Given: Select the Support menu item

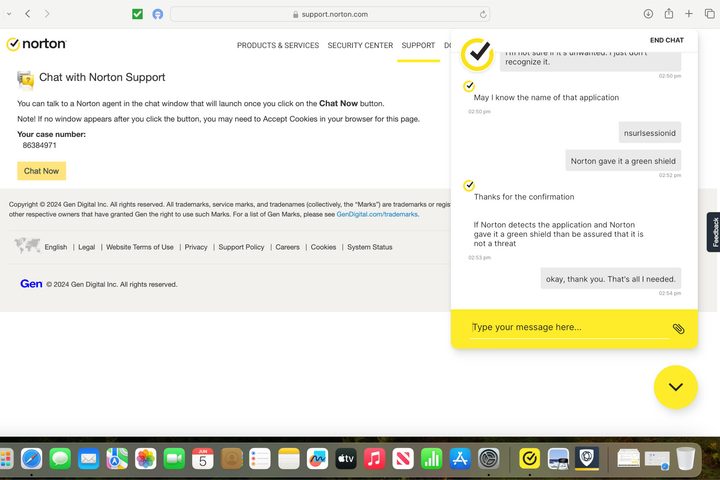Looking at the screenshot, I should tap(418, 45).
